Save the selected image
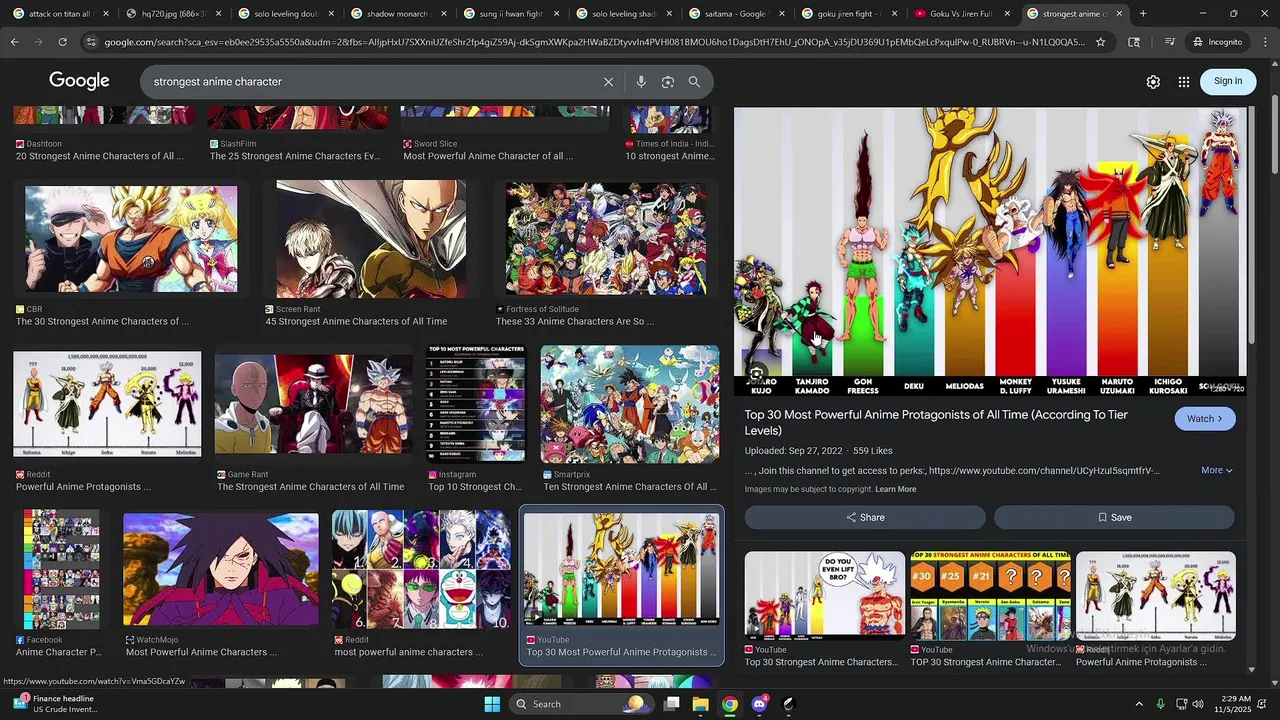The image size is (1280, 720). 1114,517
